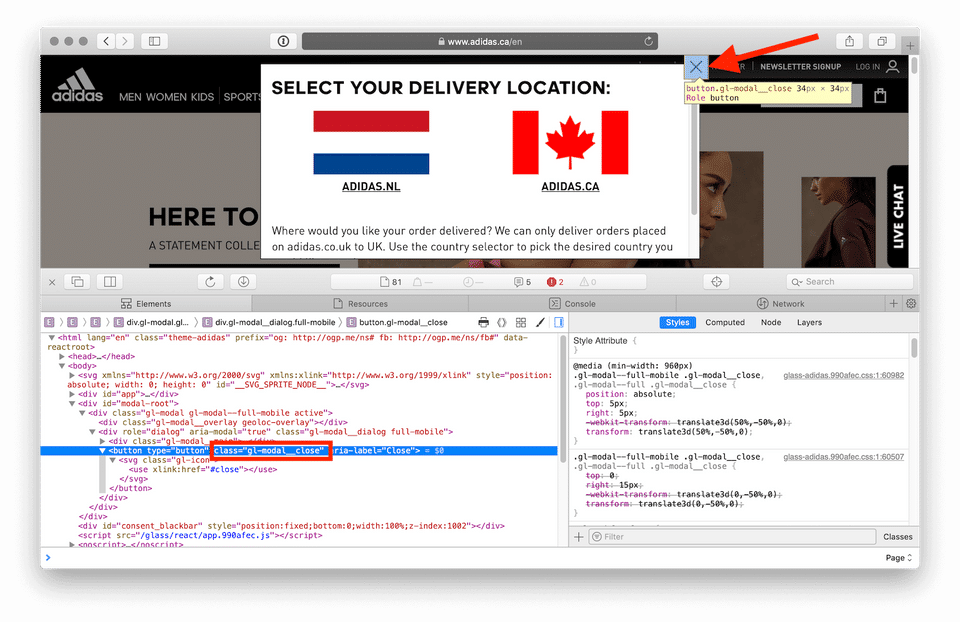Detach inspector into separate window

[78, 282]
